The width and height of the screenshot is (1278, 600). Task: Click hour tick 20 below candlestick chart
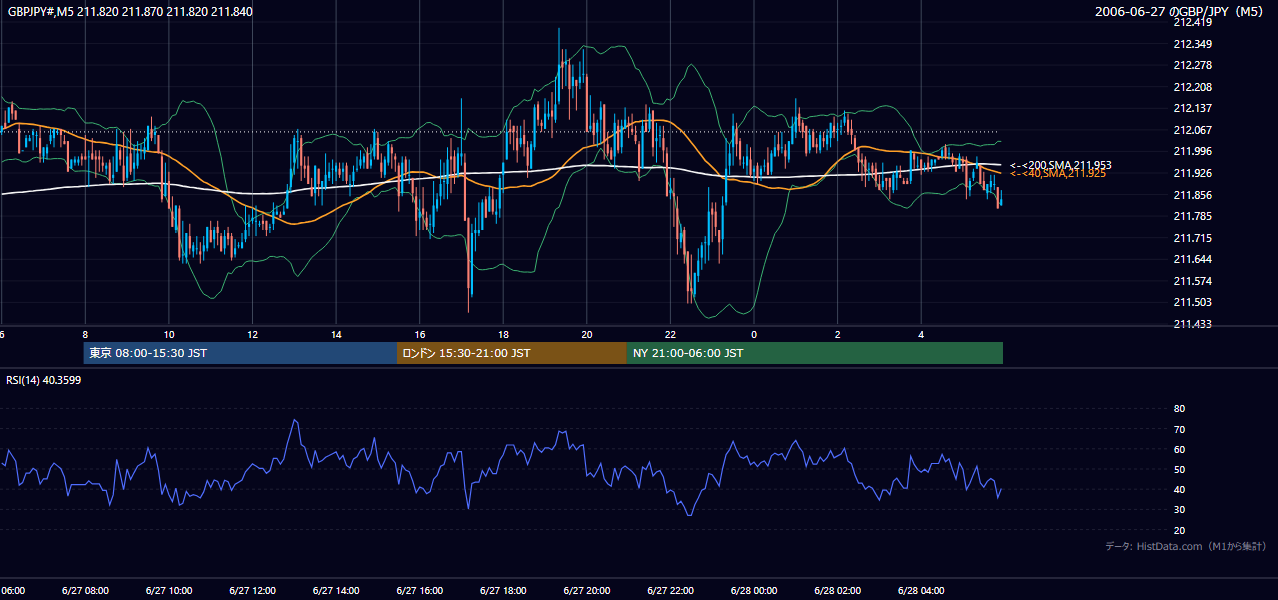[587, 335]
